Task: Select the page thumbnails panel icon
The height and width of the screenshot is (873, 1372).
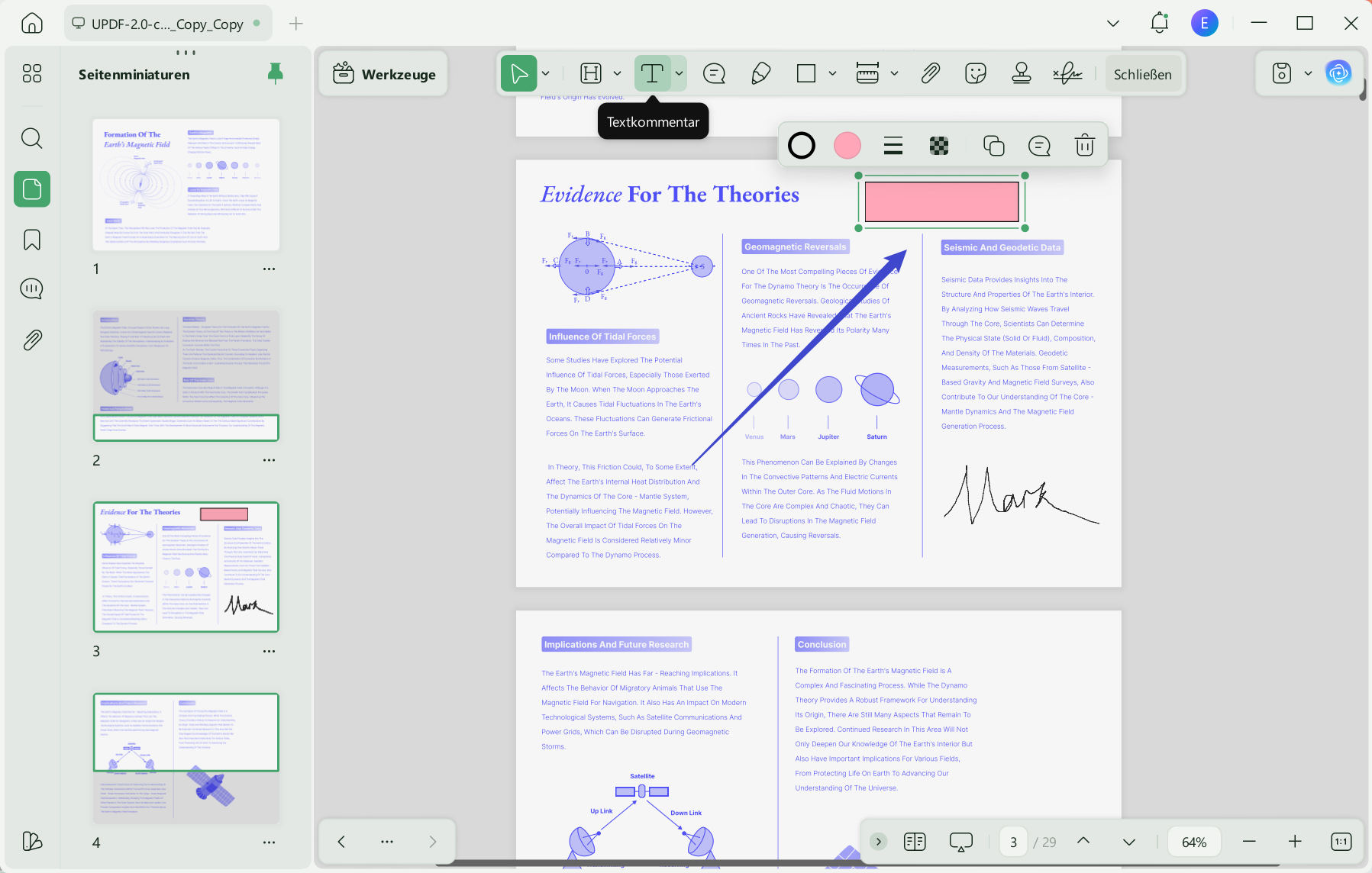Action: point(32,188)
